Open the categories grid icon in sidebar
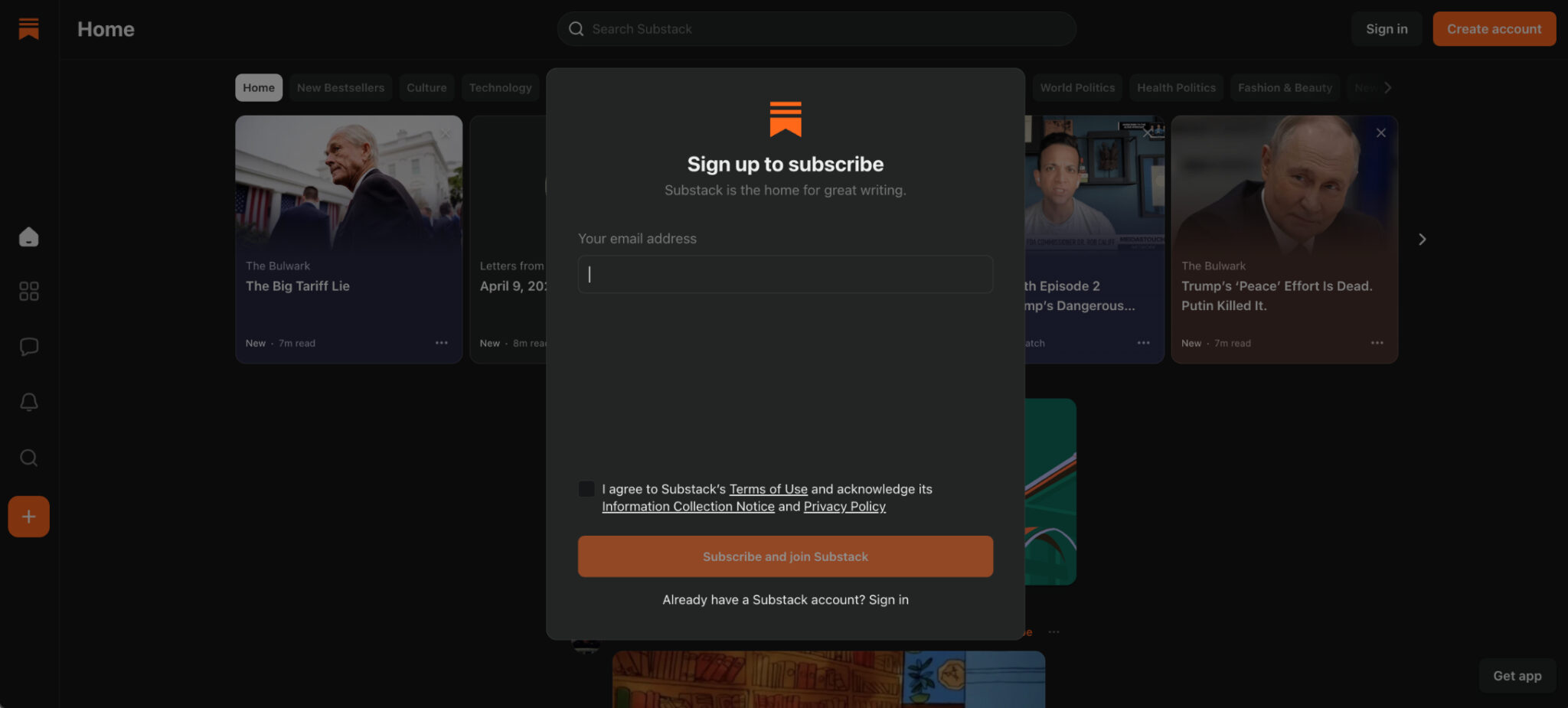1568x708 pixels. click(28, 291)
